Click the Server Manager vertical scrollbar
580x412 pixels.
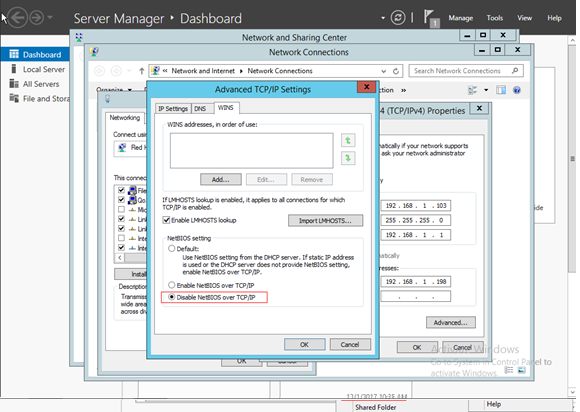click(x=572, y=159)
